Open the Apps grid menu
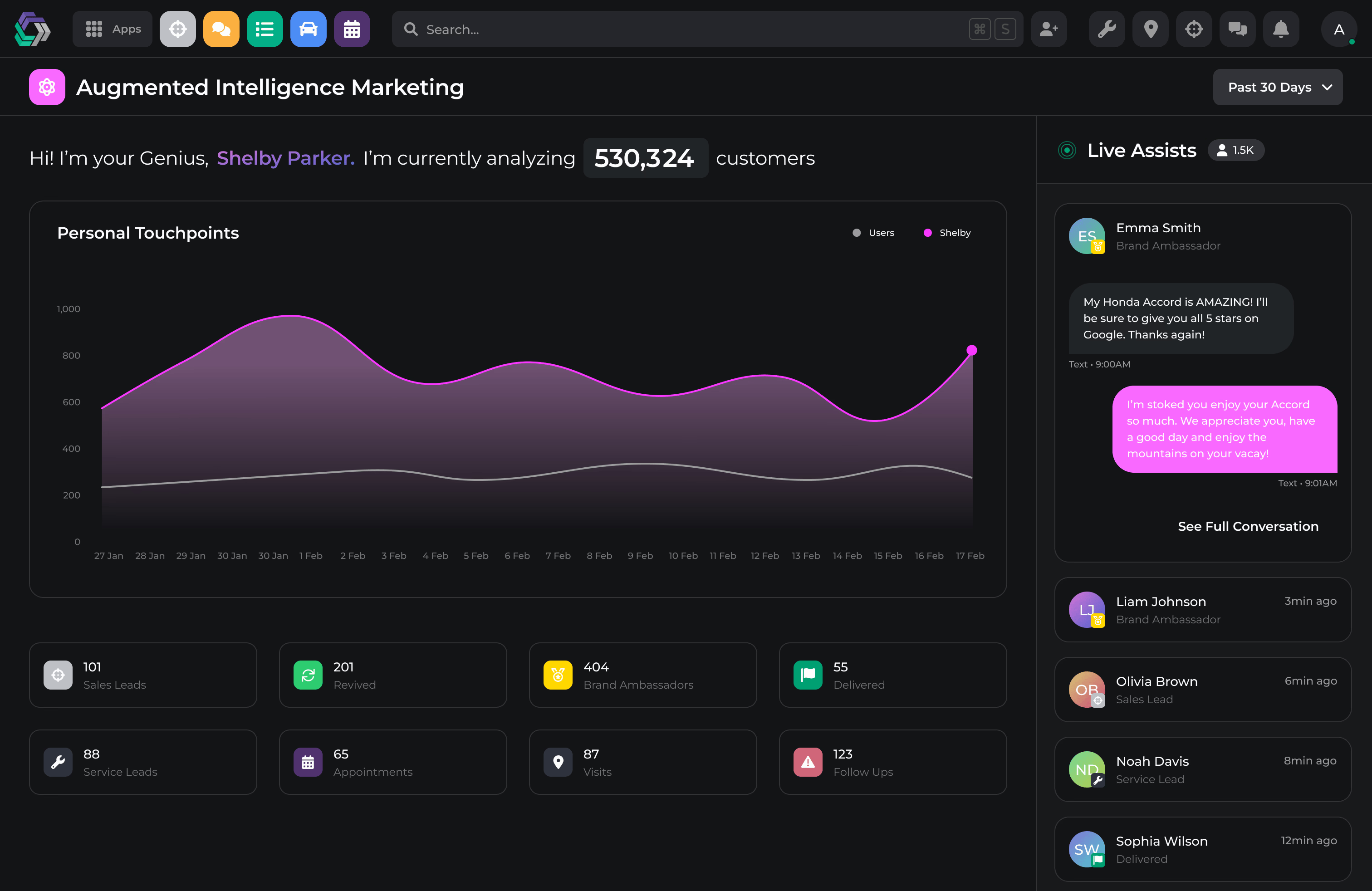The height and width of the screenshot is (891, 1372). [113, 29]
